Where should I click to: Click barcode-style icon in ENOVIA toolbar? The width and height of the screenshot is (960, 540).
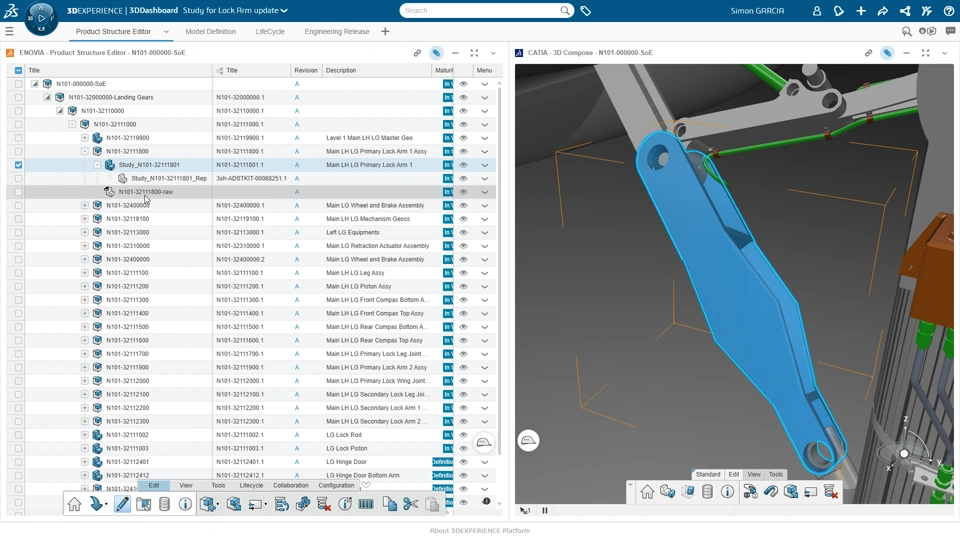point(366,504)
